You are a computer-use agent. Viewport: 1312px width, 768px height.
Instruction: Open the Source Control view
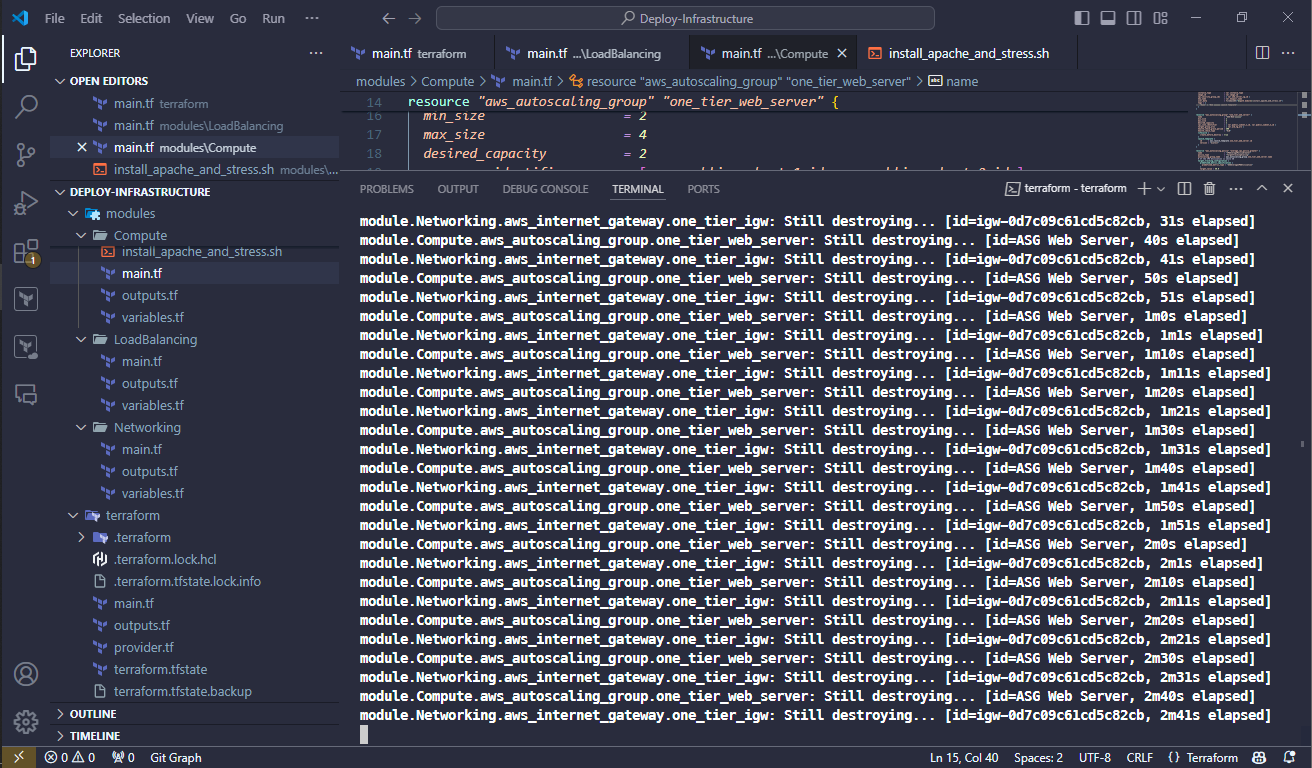pos(26,155)
